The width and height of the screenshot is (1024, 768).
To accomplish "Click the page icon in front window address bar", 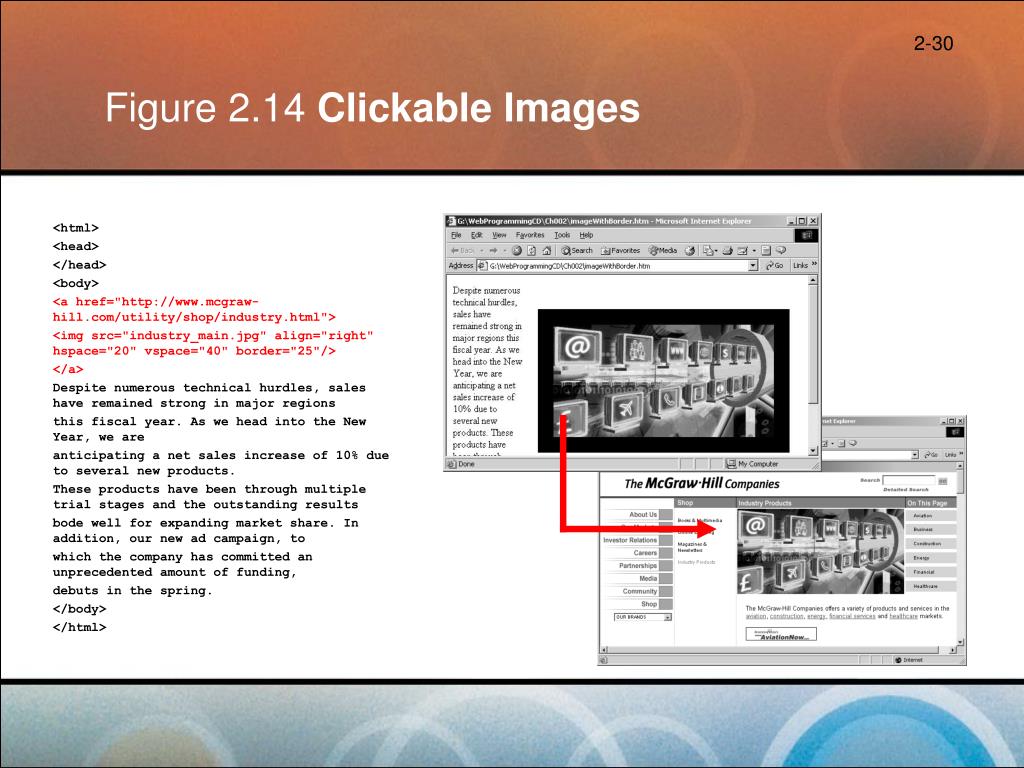I will click(481, 266).
